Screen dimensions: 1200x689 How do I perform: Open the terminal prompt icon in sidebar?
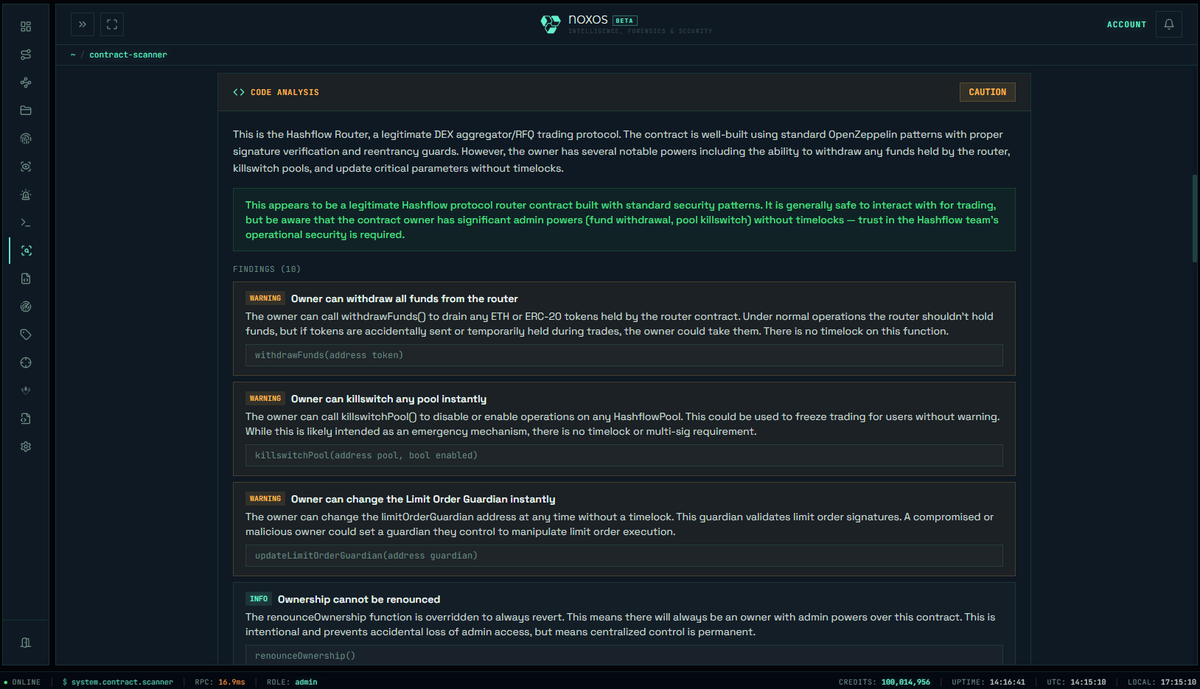26,222
